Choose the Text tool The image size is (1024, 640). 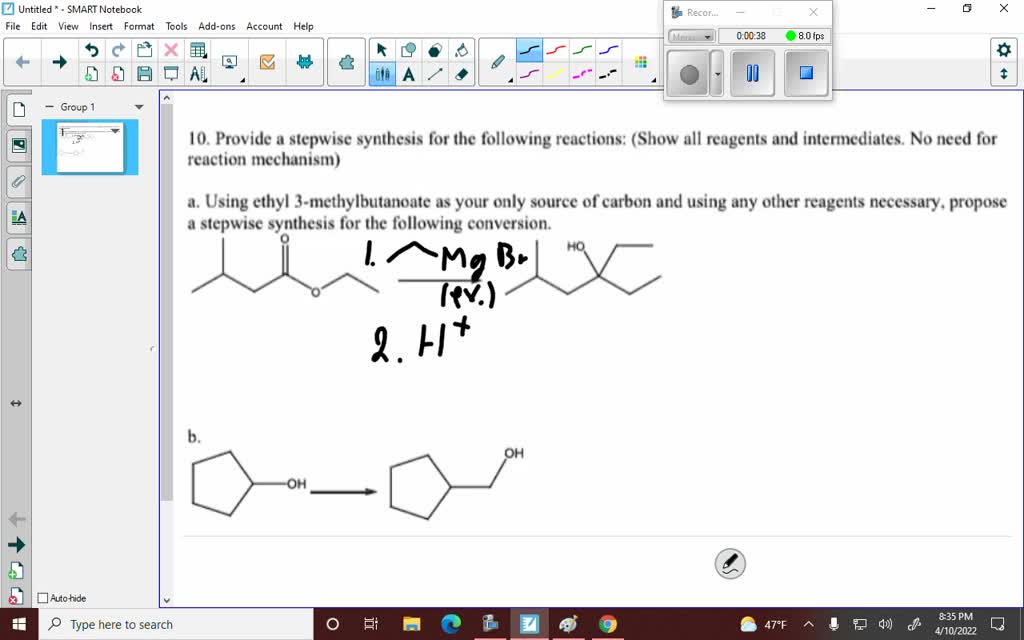[409, 74]
